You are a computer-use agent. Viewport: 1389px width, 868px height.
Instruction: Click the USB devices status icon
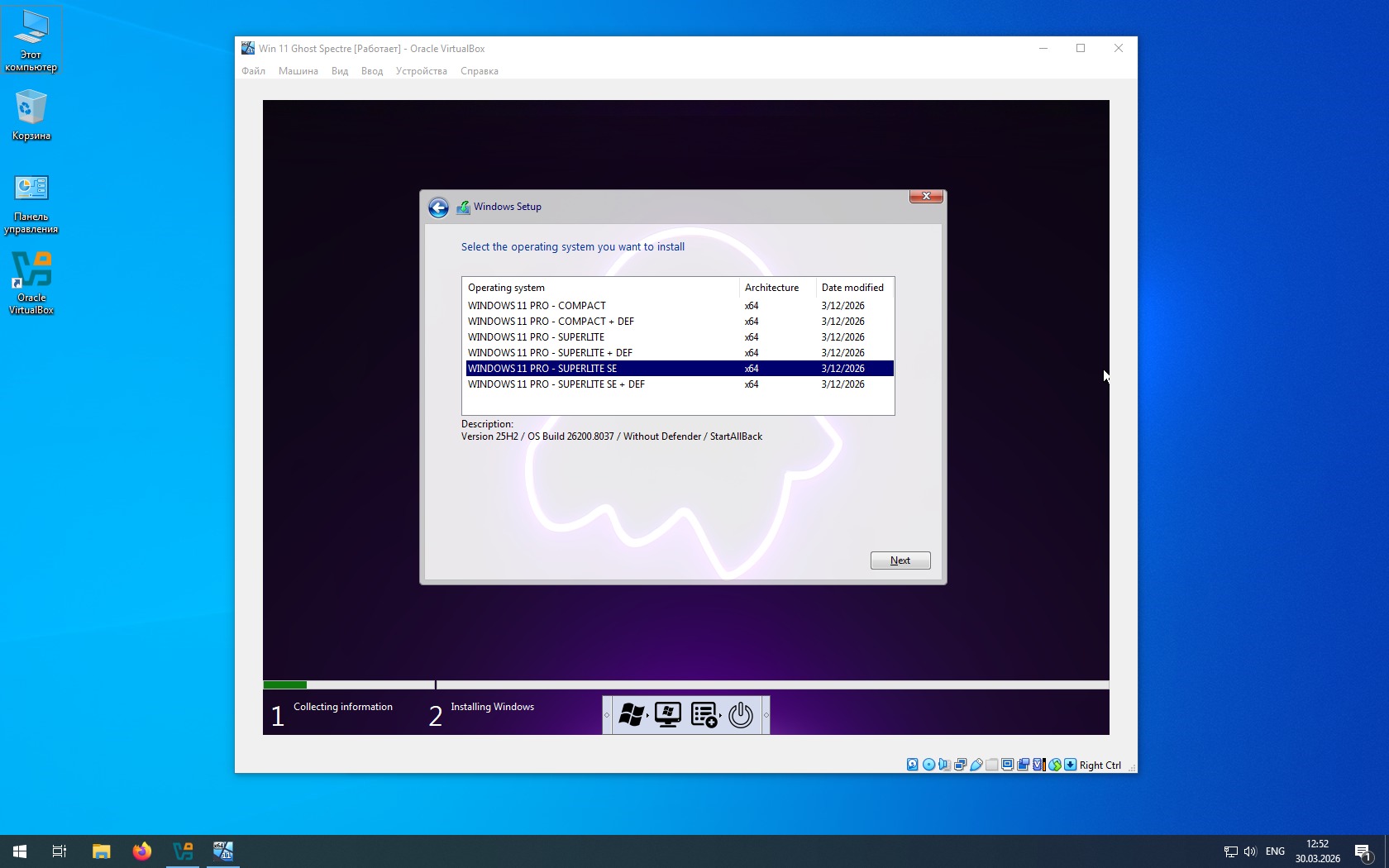point(976,765)
